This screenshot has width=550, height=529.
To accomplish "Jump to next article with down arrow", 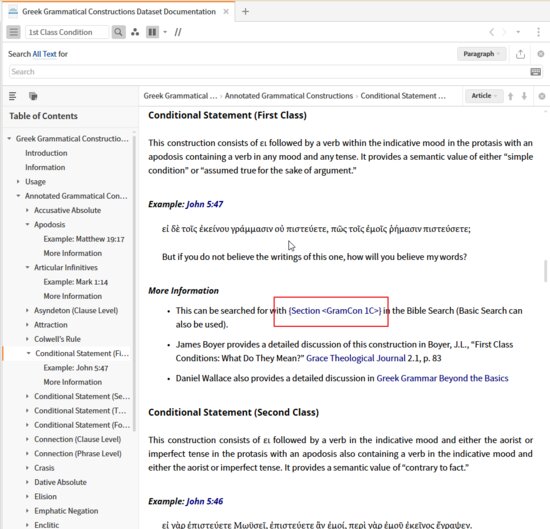I will pyautogui.click(x=524, y=96).
